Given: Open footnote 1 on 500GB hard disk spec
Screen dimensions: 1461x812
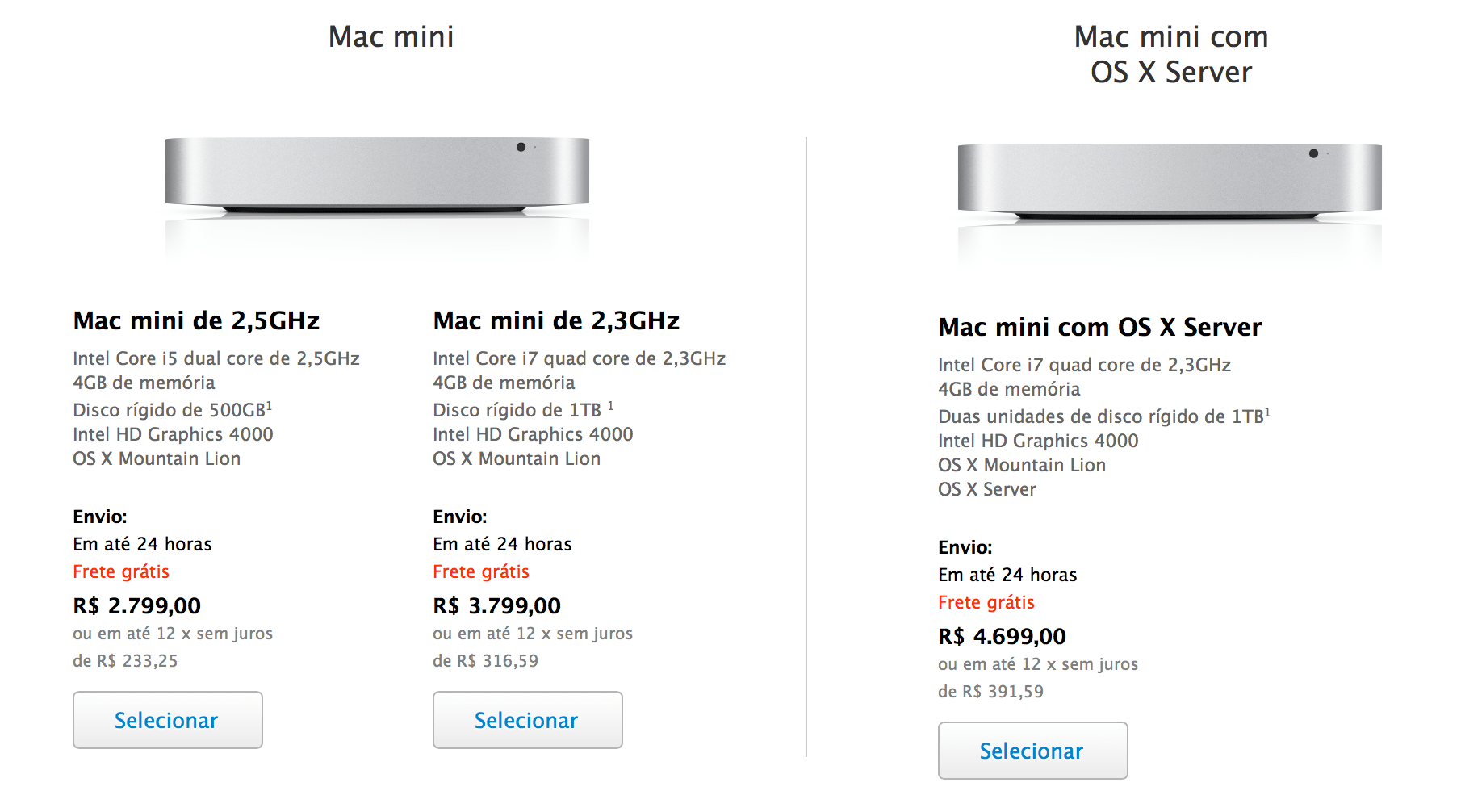Looking at the screenshot, I should (x=270, y=404).
